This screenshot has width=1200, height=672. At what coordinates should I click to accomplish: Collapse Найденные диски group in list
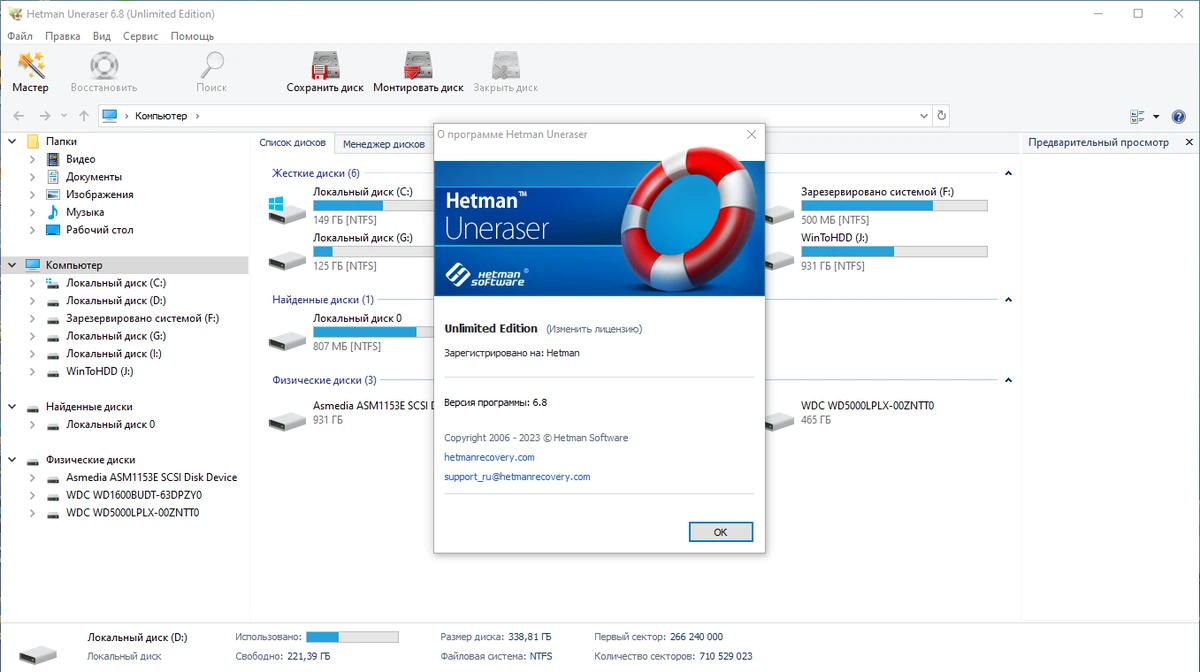tap(1008, 299)
